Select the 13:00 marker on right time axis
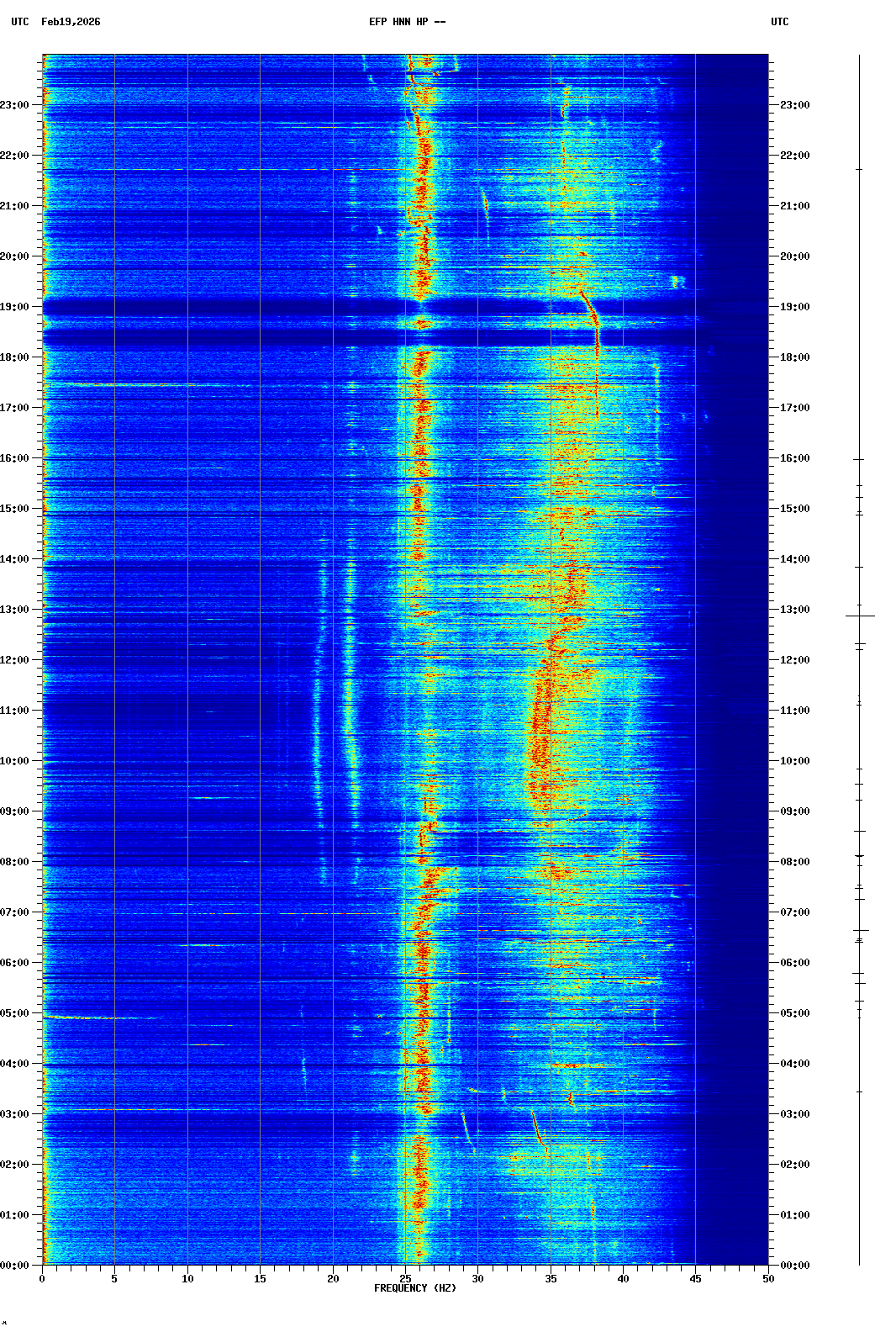Viewport: 896px width, 1332px height. pos(794,610)
